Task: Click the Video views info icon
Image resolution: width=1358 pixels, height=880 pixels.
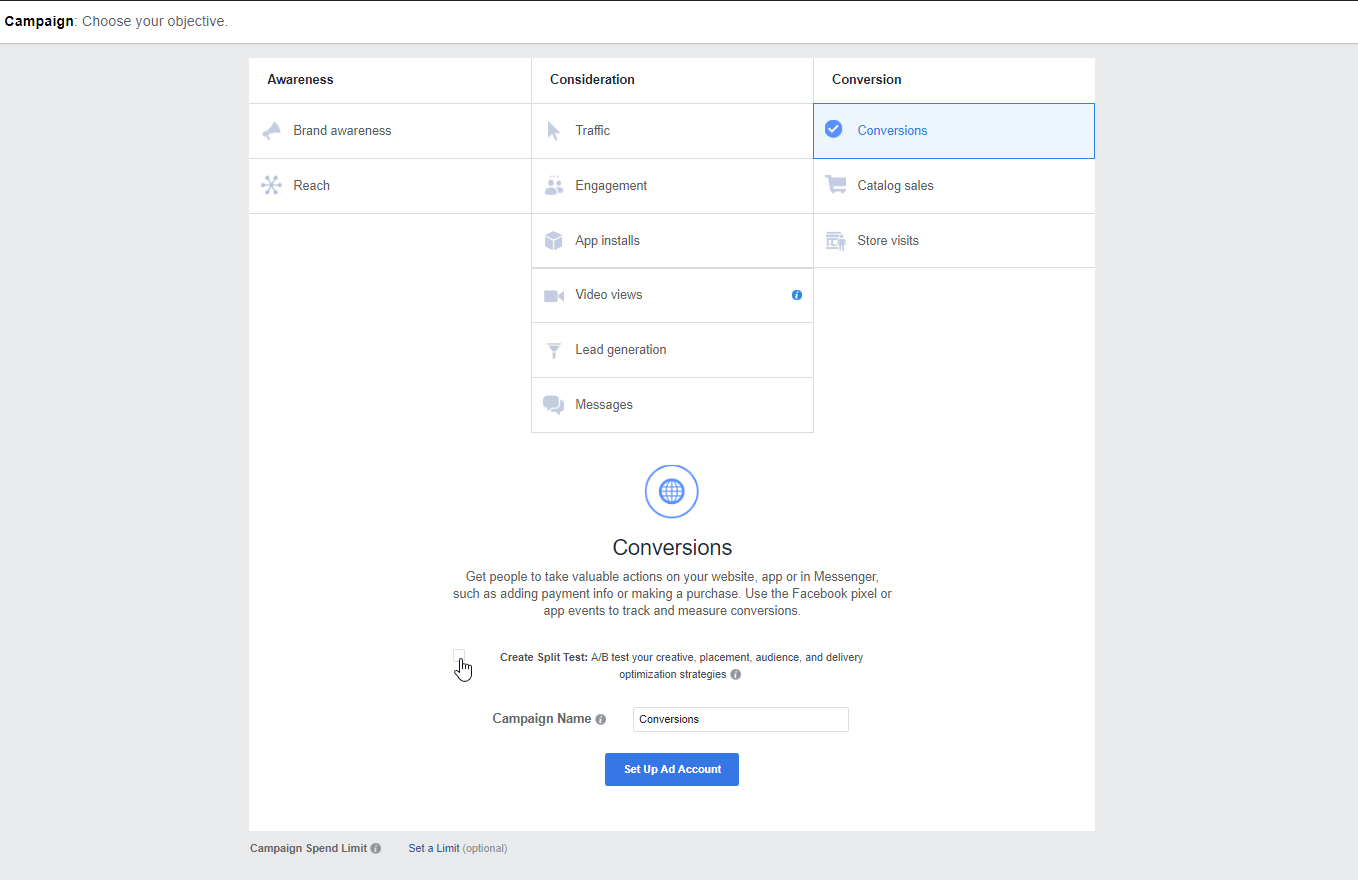Action: click(x=797, y=295)
